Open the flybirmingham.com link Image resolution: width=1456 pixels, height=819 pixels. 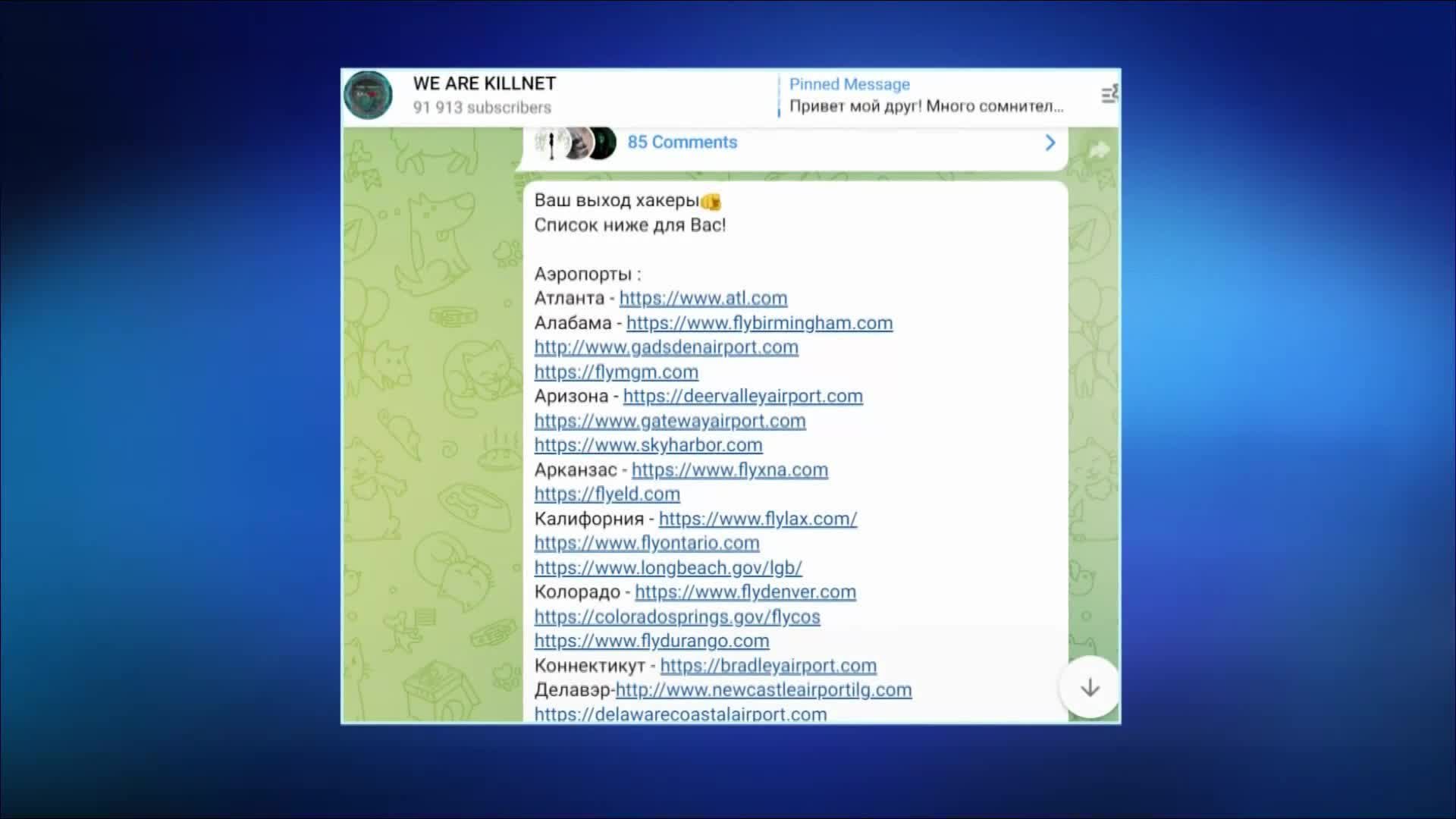759,323
